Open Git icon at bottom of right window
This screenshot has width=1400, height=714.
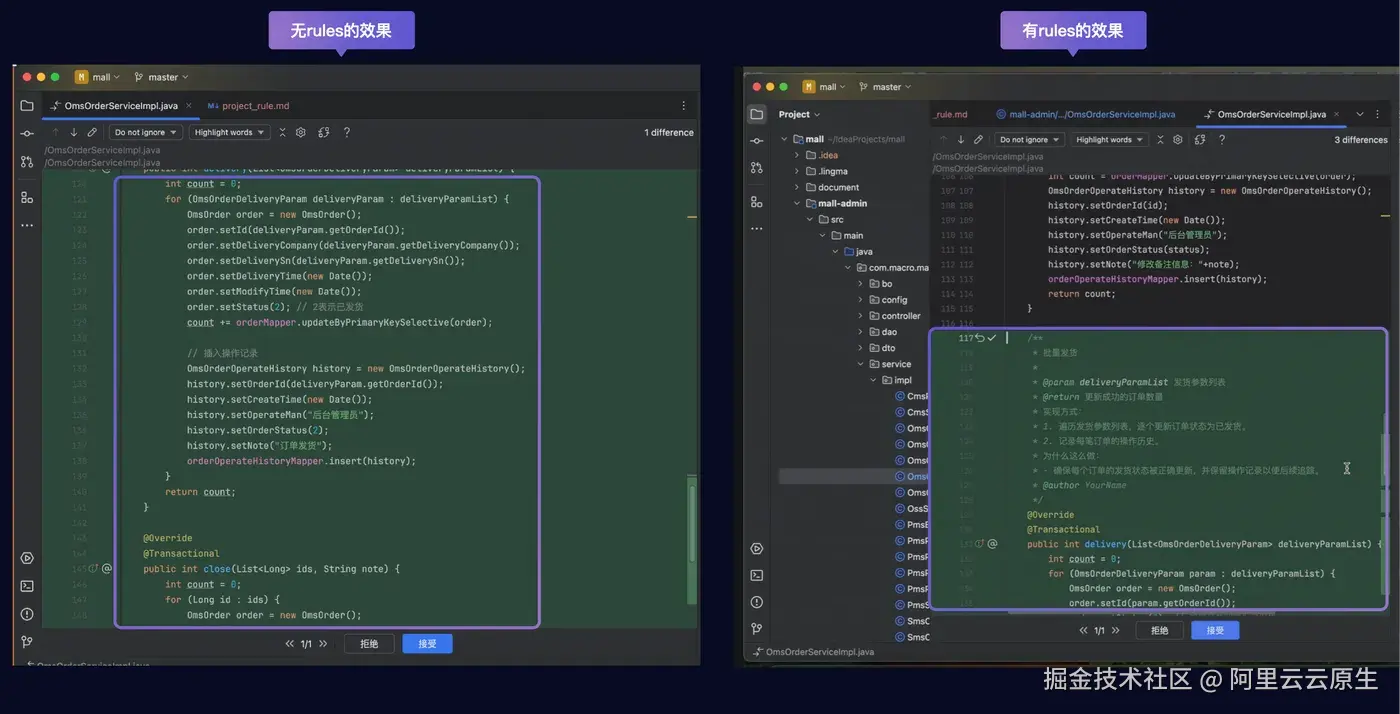pyautogui.click(x=757, y=629)
